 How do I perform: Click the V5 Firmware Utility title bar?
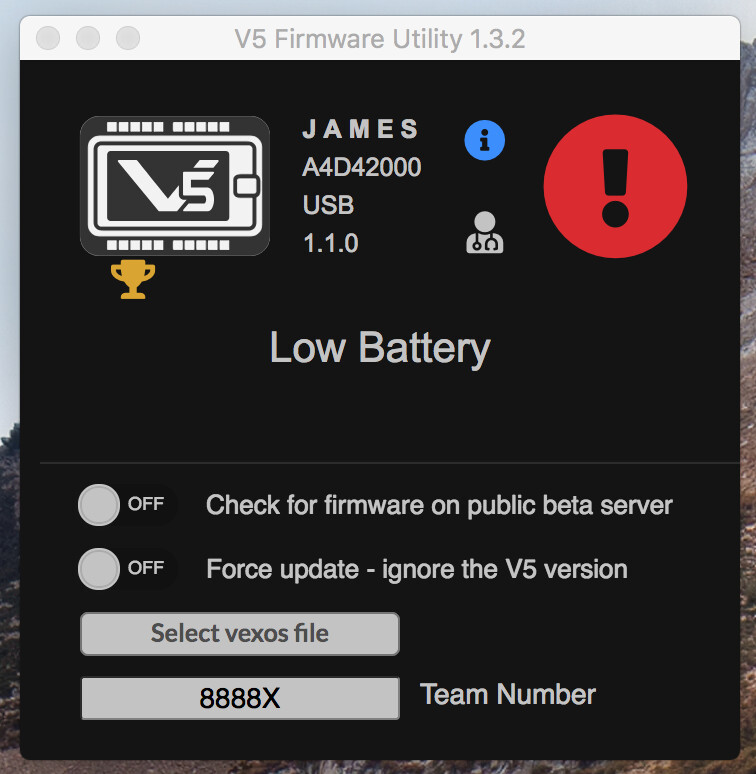click(380, 39)
